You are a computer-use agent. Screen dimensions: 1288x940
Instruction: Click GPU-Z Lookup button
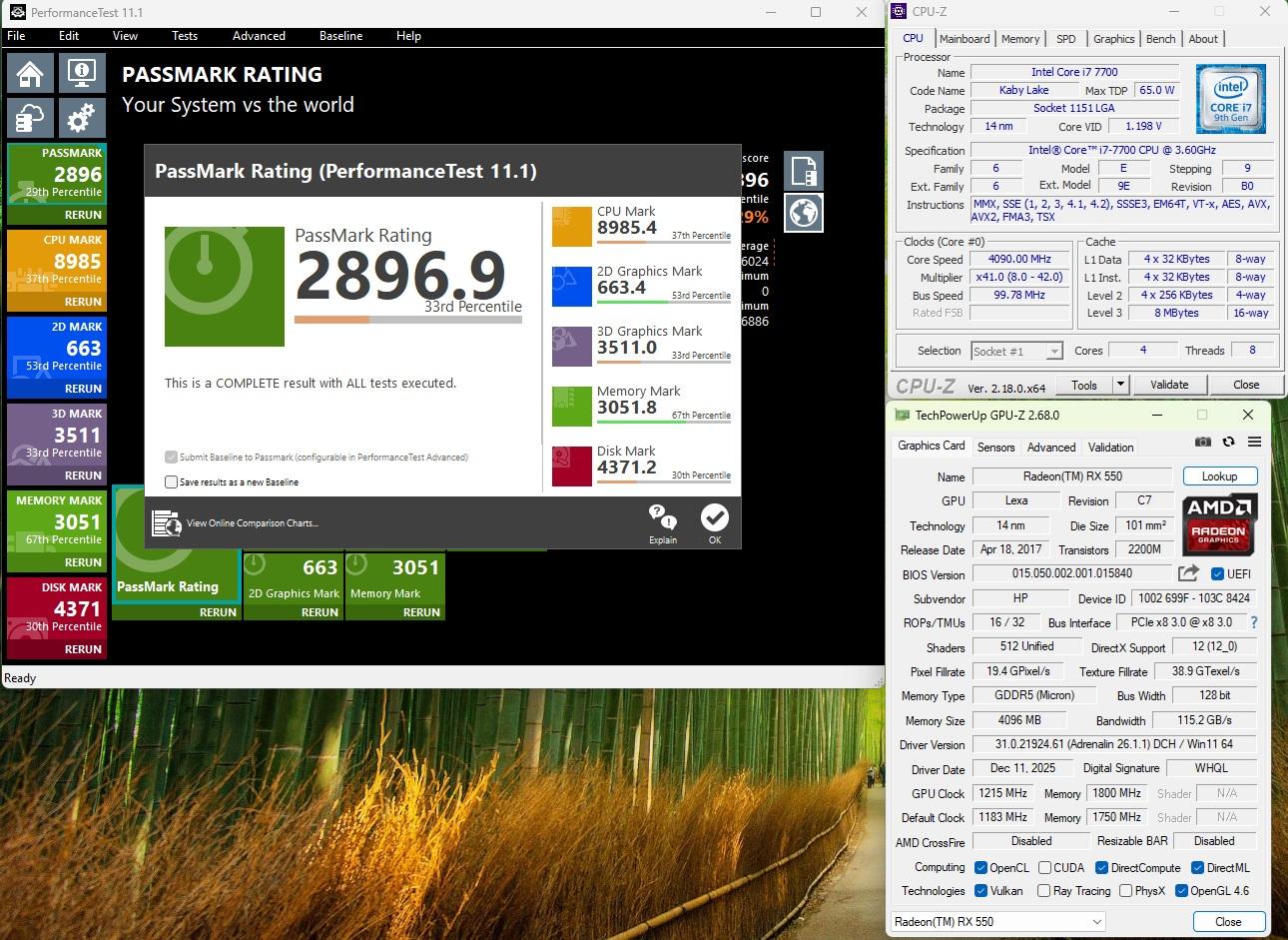[x=1219, y=476]
